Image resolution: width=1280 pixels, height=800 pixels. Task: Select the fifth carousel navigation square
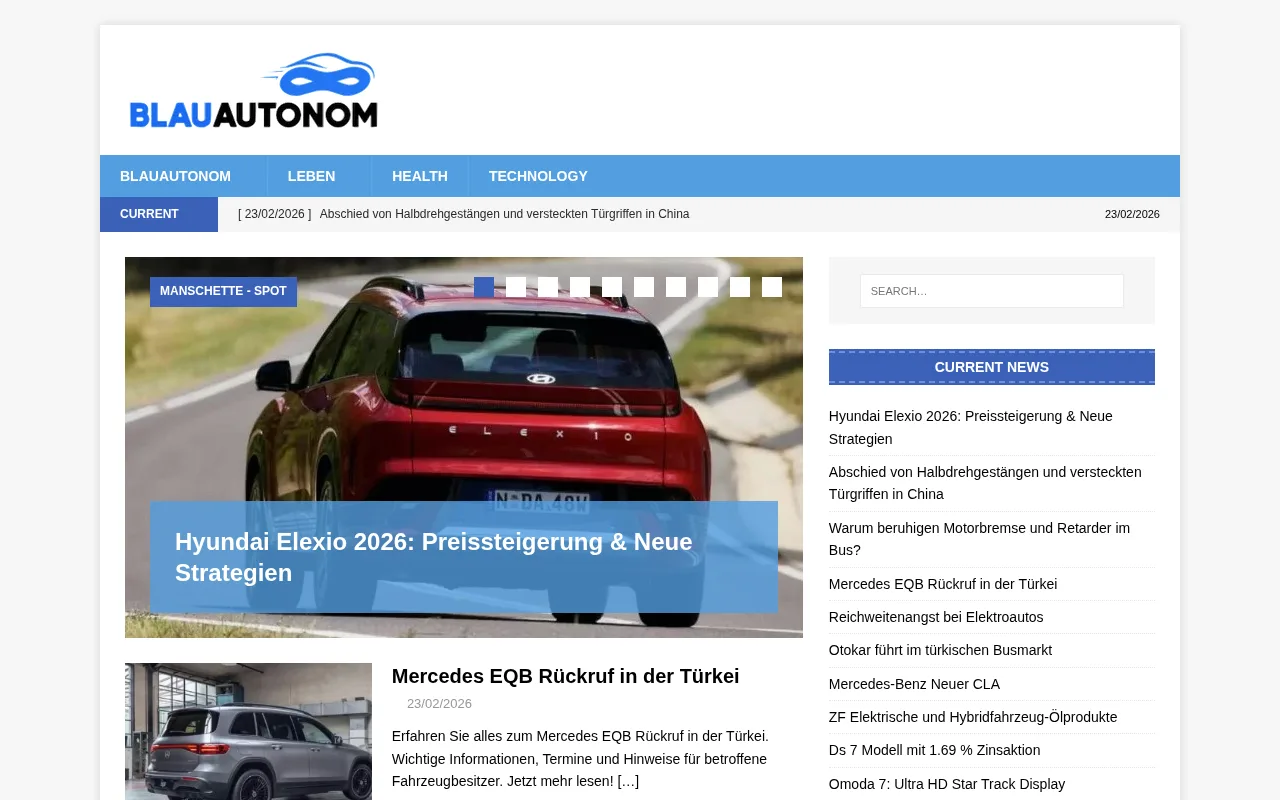click(612, 287)
